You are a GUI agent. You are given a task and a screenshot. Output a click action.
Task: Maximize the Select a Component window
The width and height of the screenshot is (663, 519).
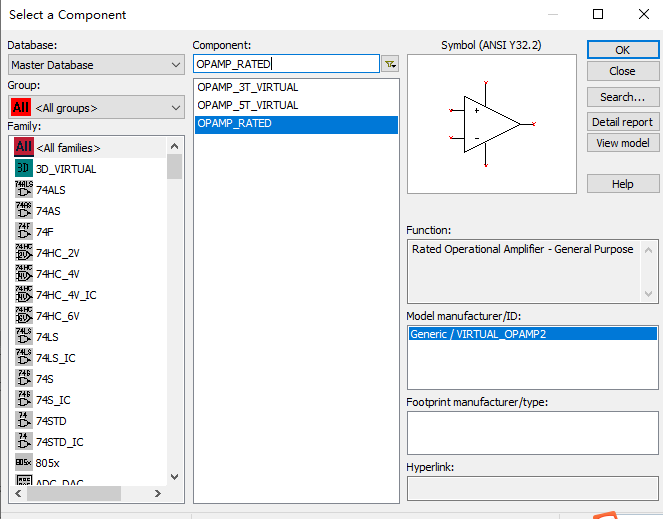click(x=598, y=14)
